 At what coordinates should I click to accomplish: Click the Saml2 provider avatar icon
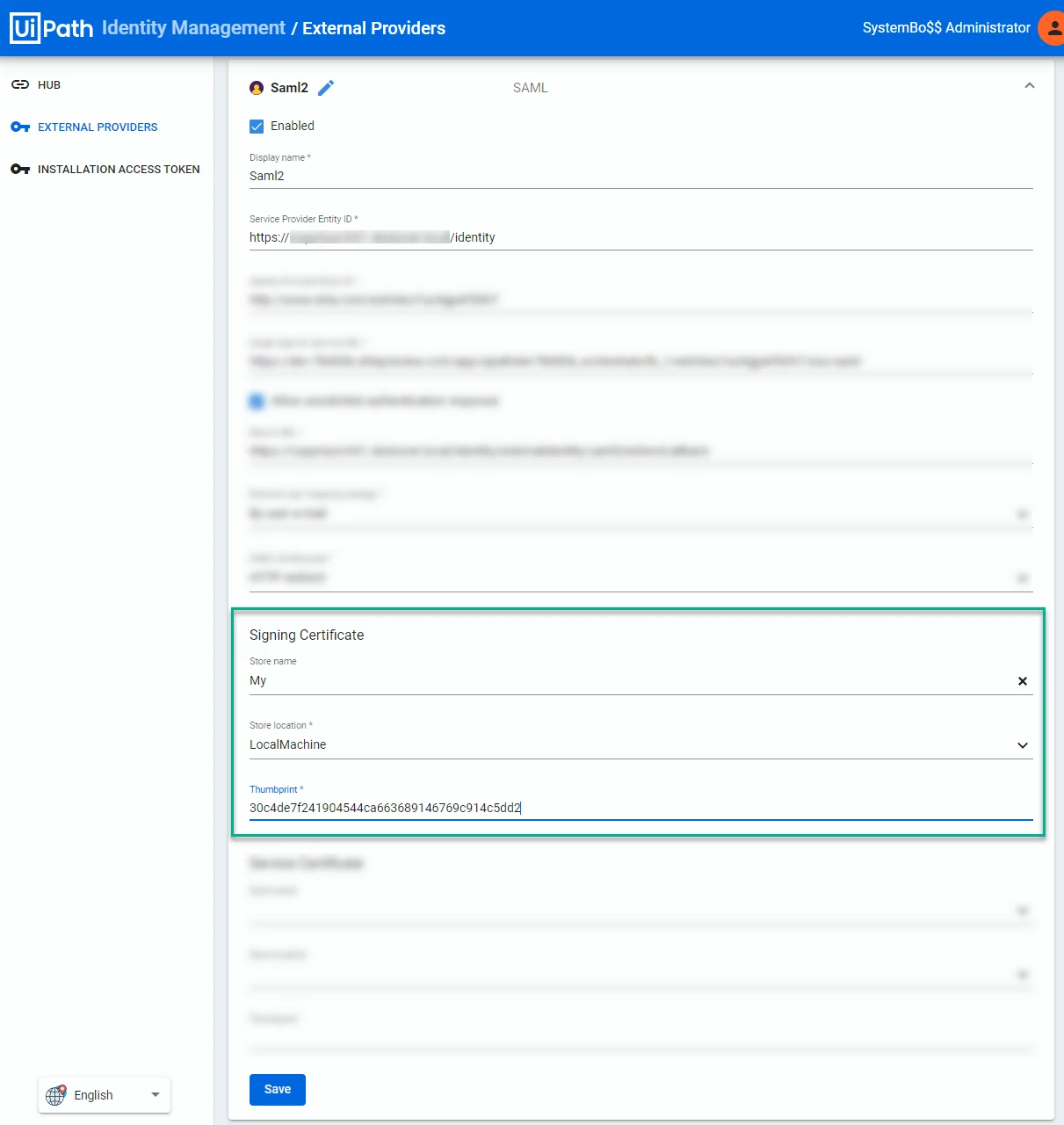[257, 88]
